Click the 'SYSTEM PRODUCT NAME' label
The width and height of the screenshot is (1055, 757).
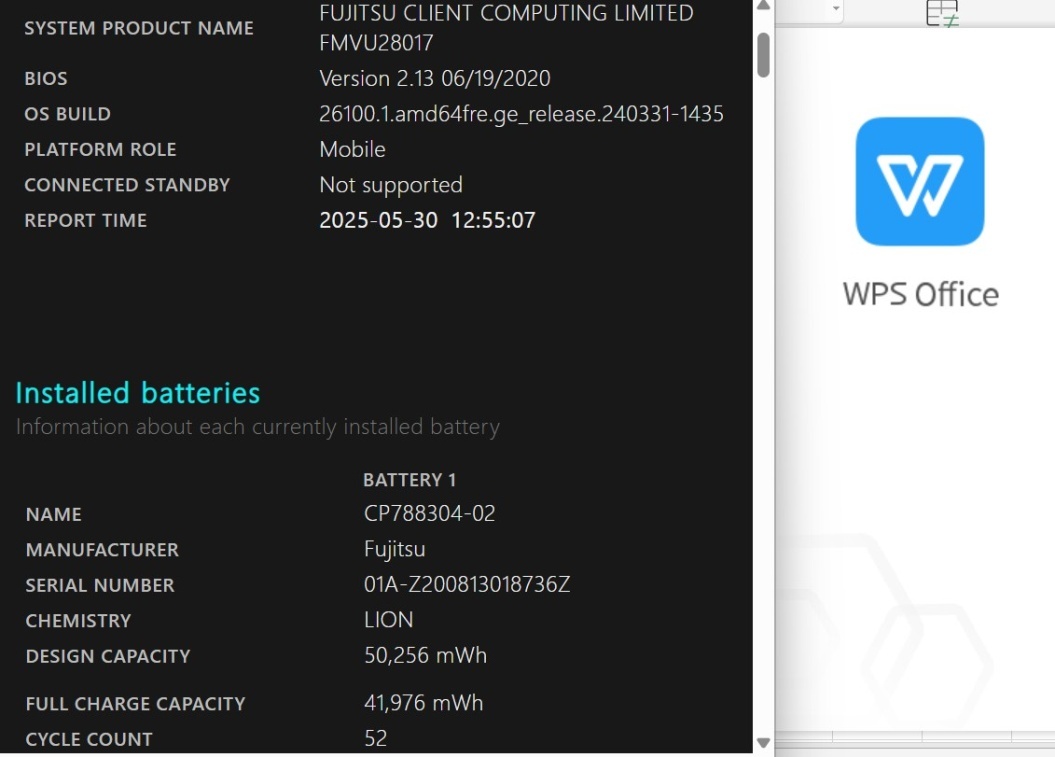coord(139,28)
